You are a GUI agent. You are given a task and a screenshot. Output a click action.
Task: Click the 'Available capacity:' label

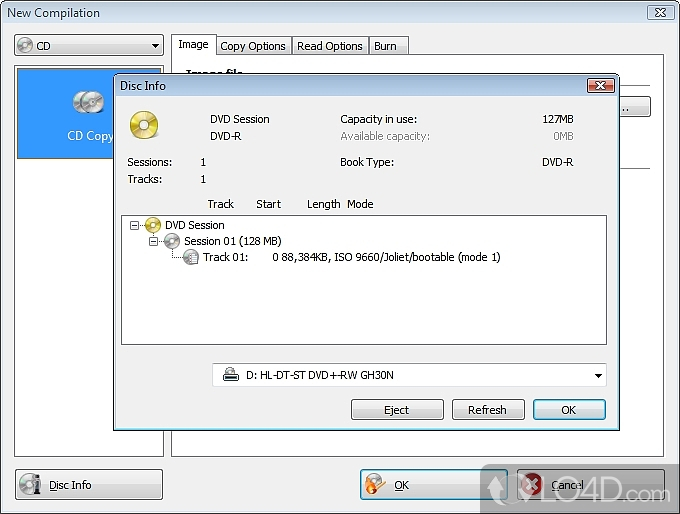385,136
